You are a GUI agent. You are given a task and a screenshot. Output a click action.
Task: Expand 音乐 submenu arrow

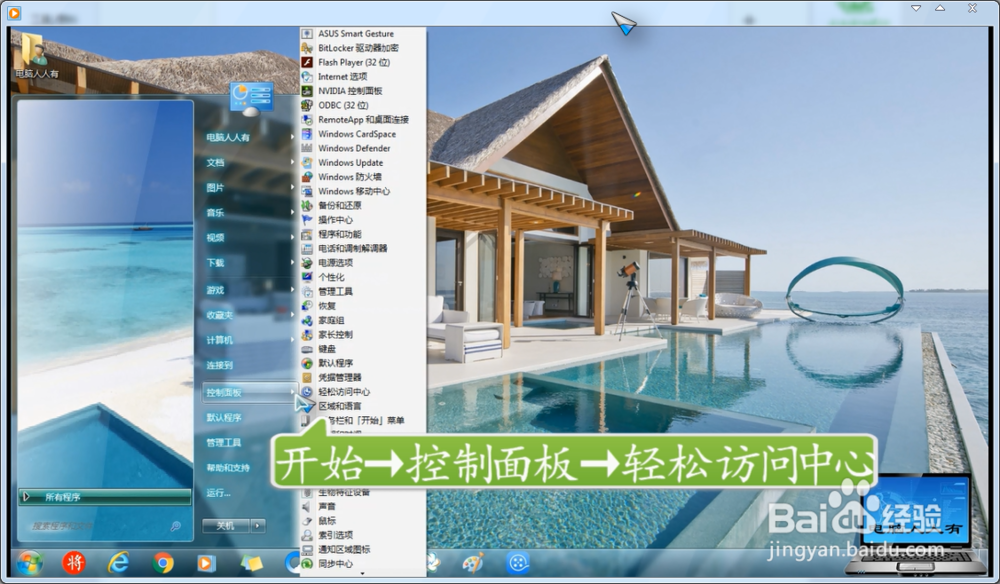(x=292, y=212)
